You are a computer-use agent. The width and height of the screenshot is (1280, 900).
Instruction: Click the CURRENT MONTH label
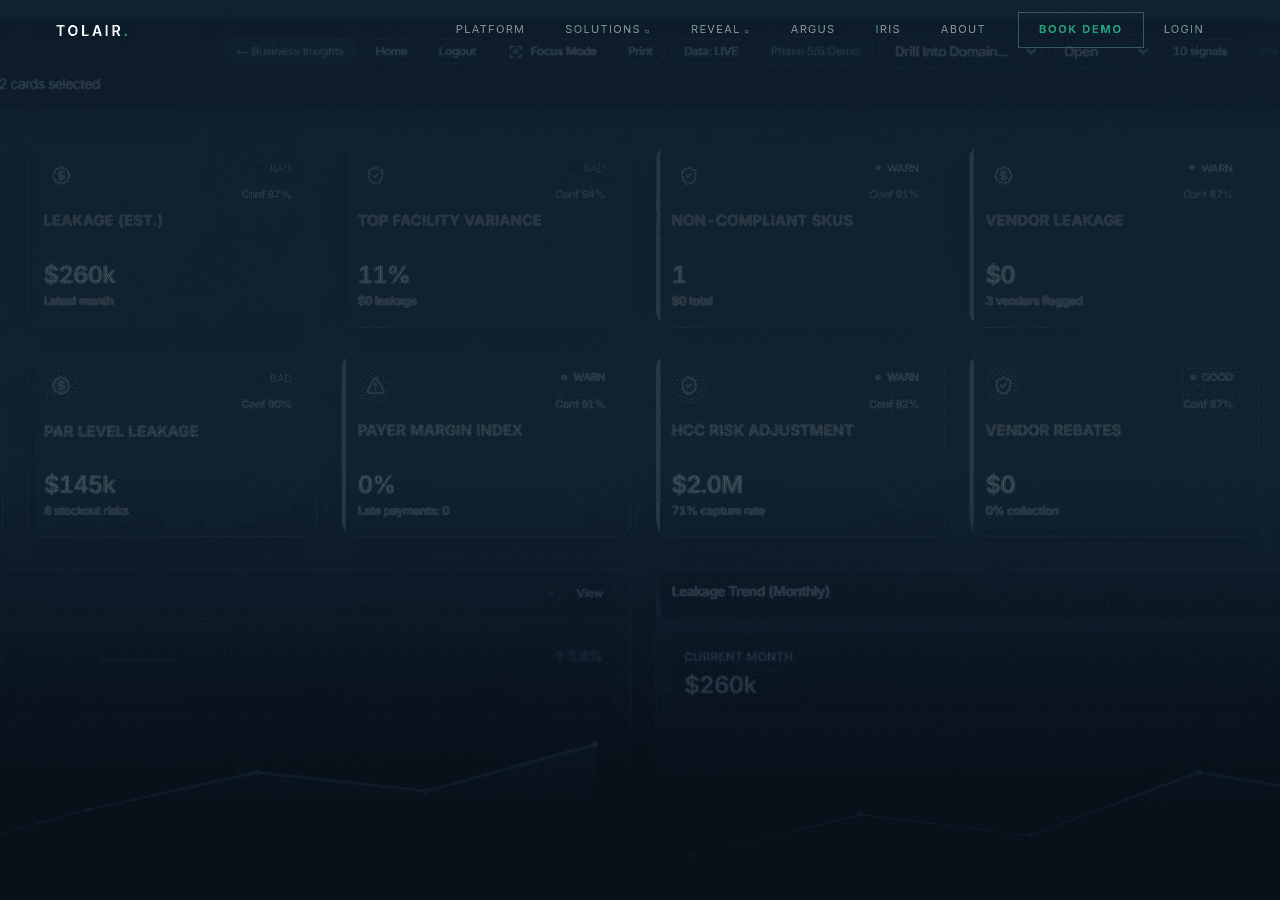(x=738, y=657)
